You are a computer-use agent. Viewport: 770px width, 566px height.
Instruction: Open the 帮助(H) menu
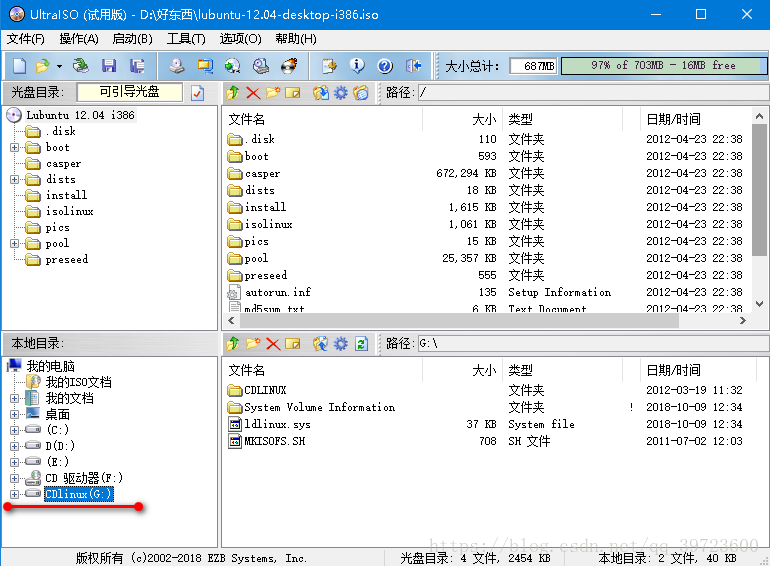(x=296, y=39)
